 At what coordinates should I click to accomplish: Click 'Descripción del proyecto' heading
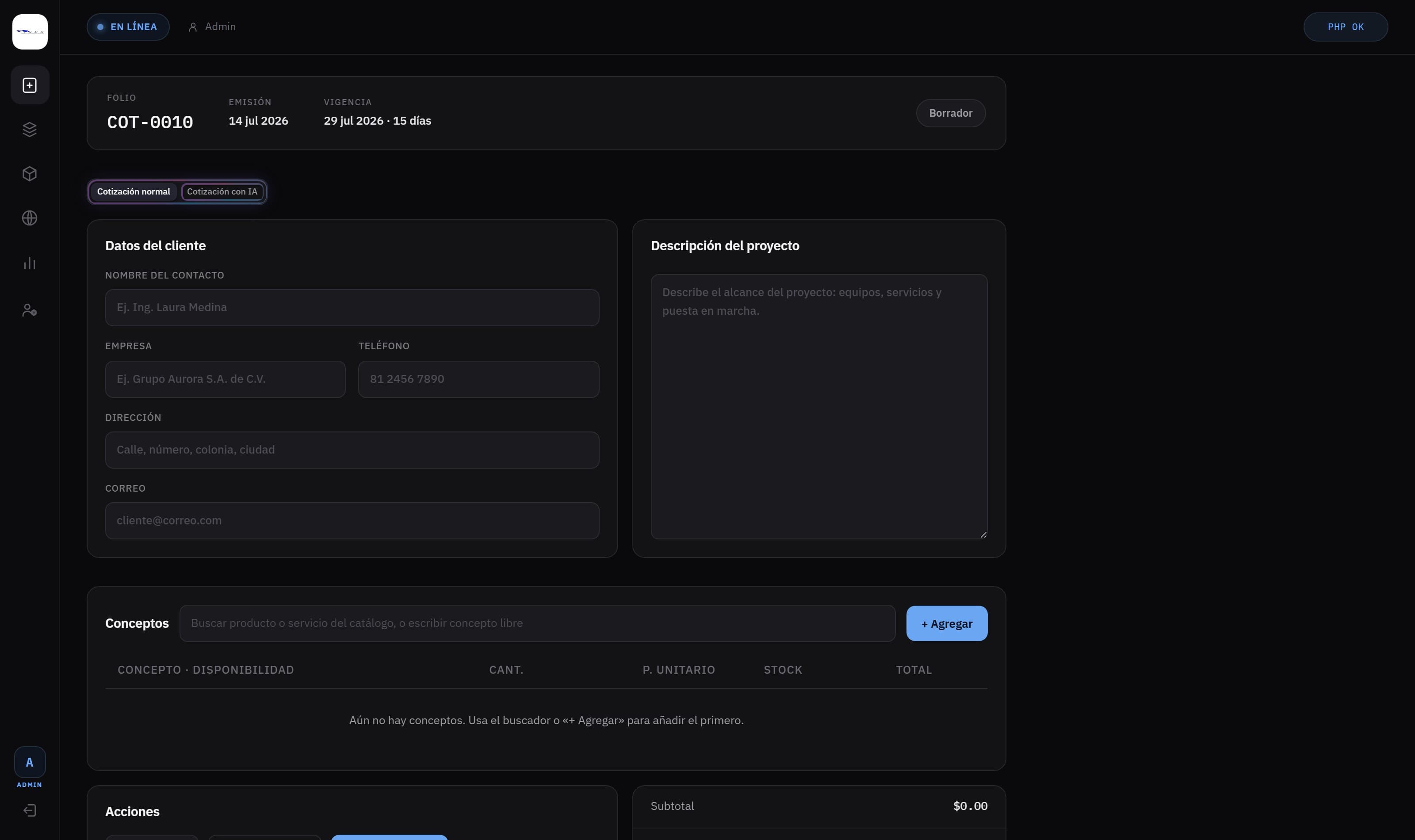pos(725,246)
